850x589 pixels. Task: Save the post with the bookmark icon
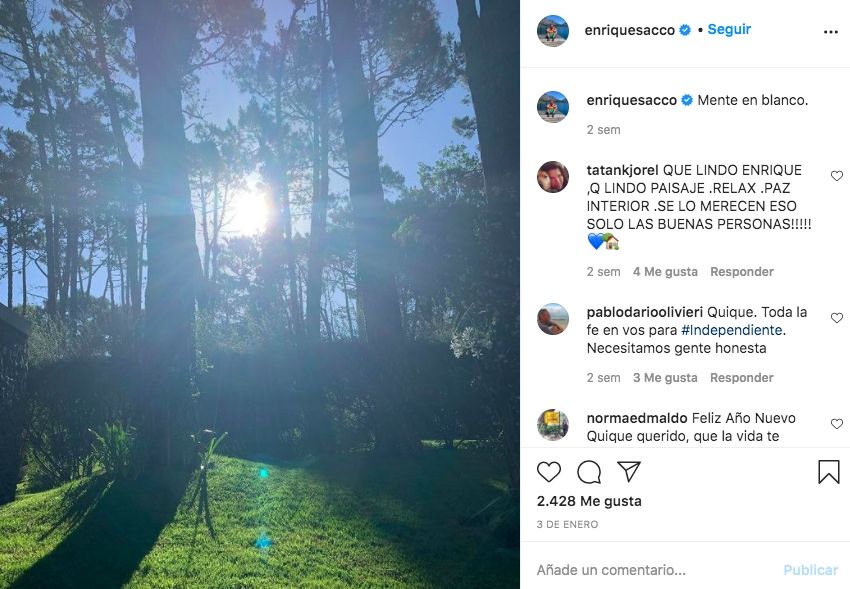[828, 472]
